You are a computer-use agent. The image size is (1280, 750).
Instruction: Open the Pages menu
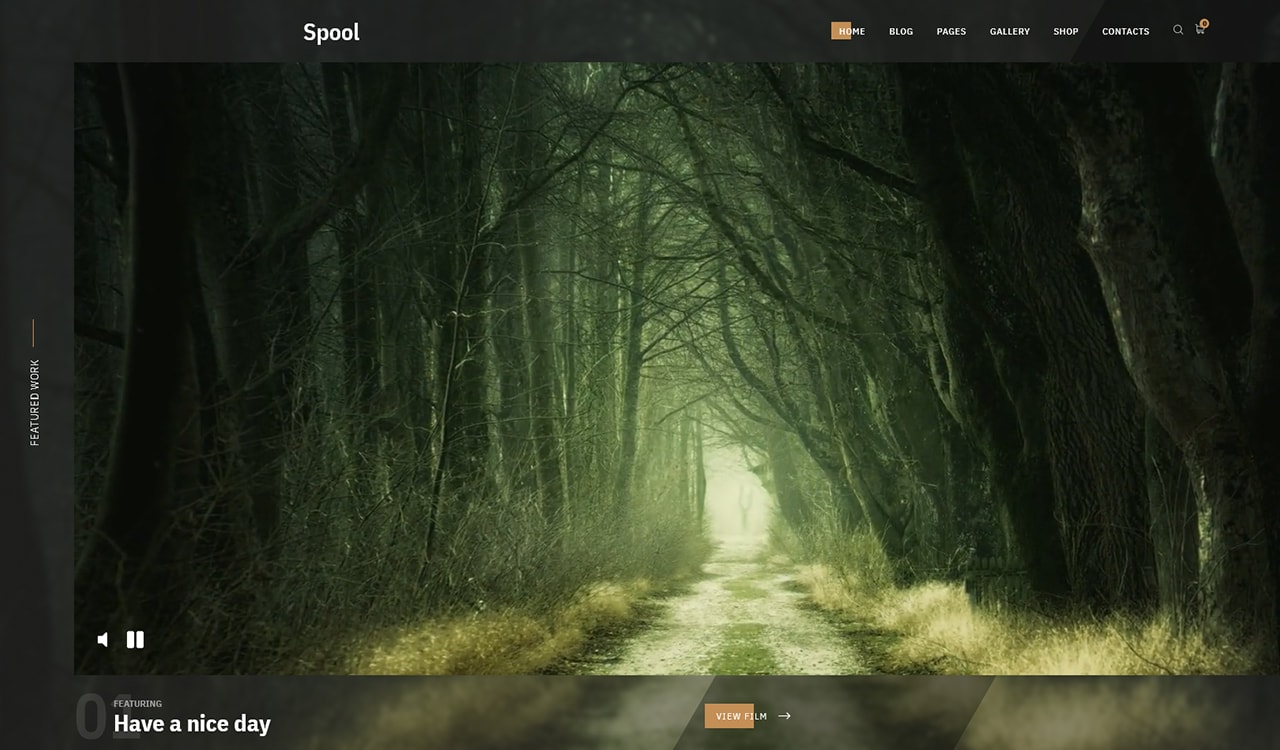pyautogui.click(x=951, y=31)
